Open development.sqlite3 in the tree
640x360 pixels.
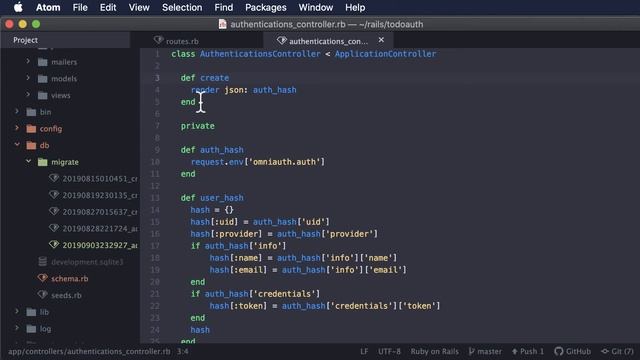[87, 262]
